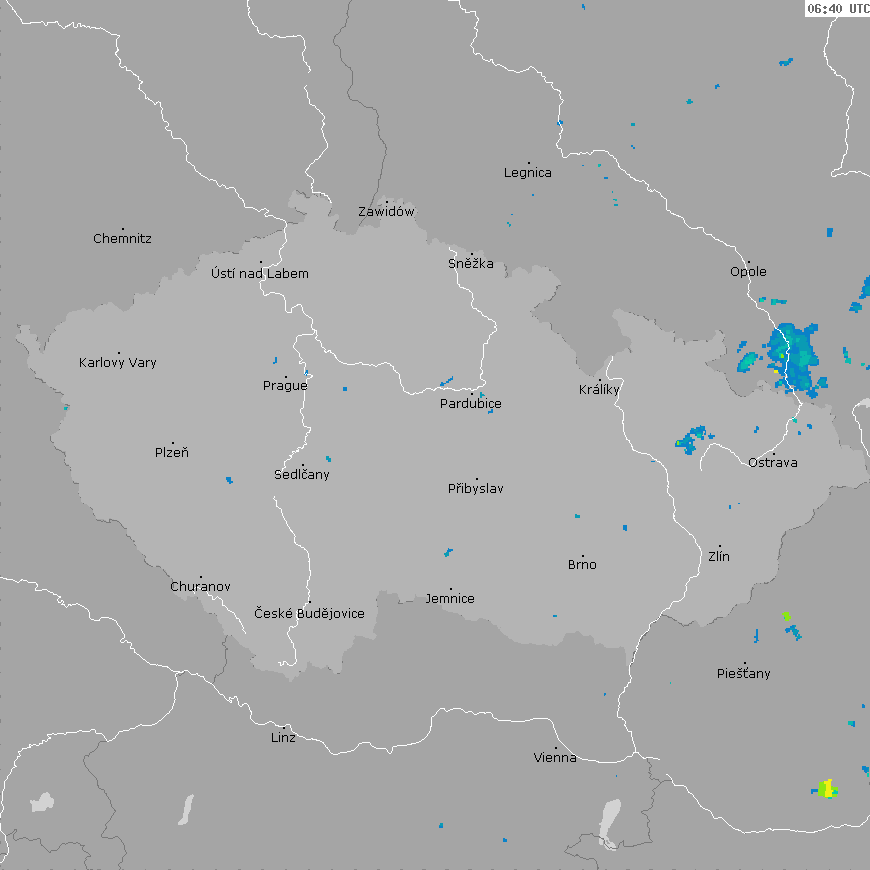
Task: Click the Vienna city label
Action: (555, 758)
